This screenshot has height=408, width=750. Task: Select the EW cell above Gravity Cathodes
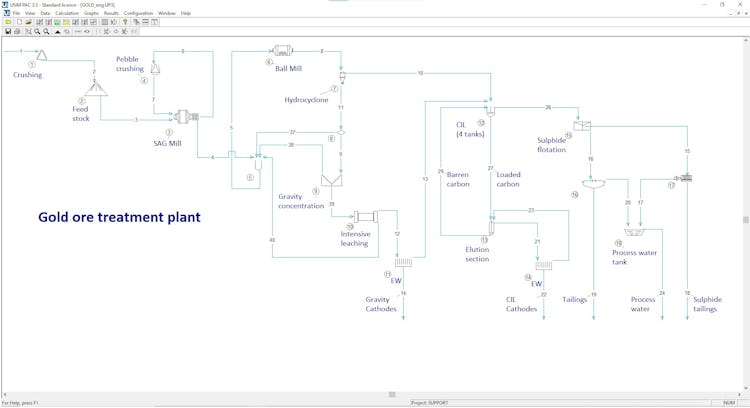[x=403, y=263]
